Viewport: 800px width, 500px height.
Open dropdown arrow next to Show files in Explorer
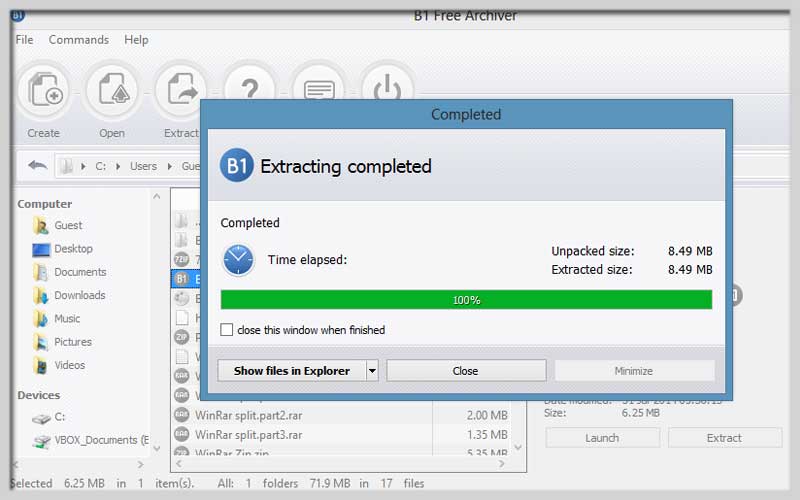(x=372, y=371)
